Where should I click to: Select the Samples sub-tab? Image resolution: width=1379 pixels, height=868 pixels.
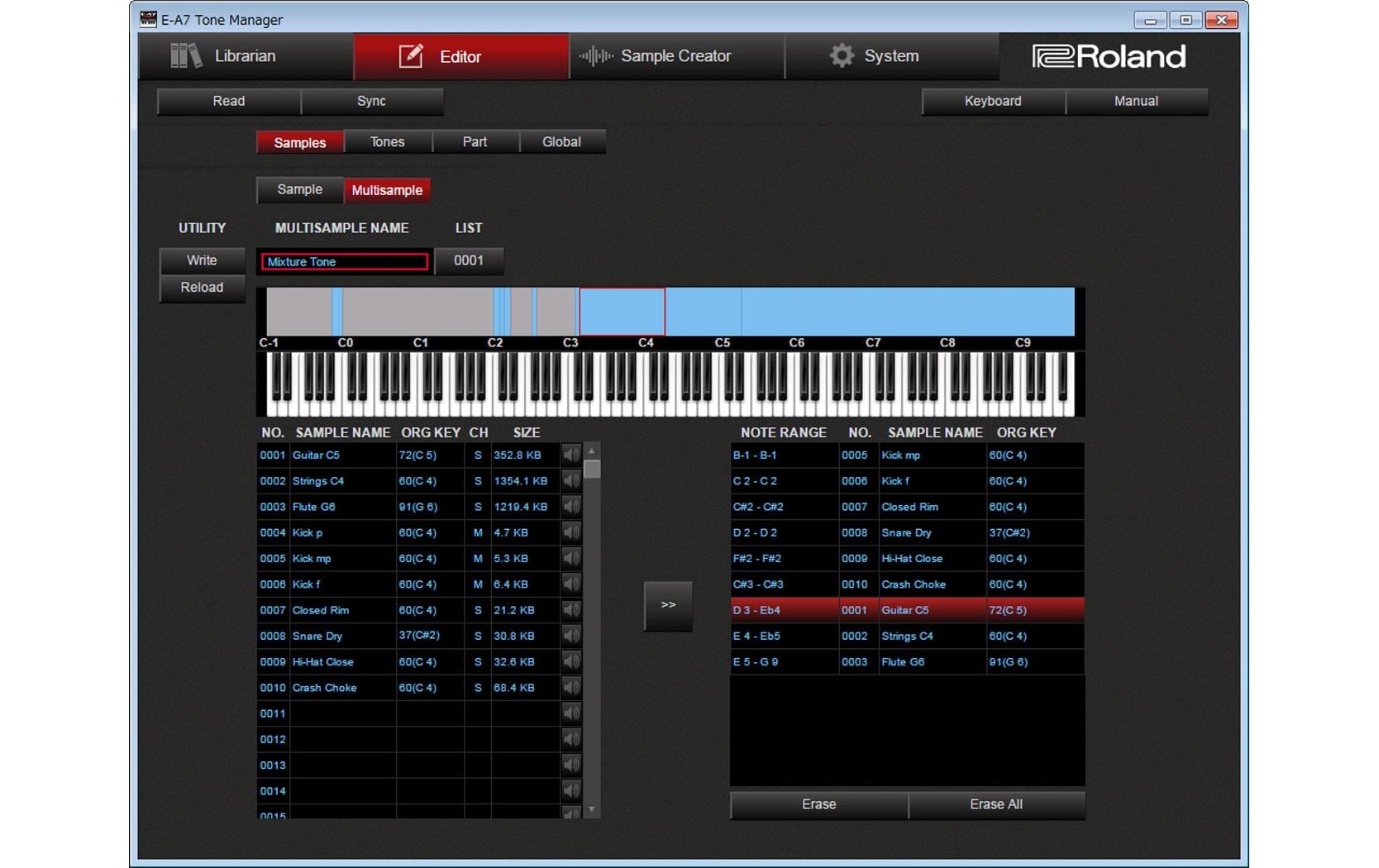(x=300, y=142)
